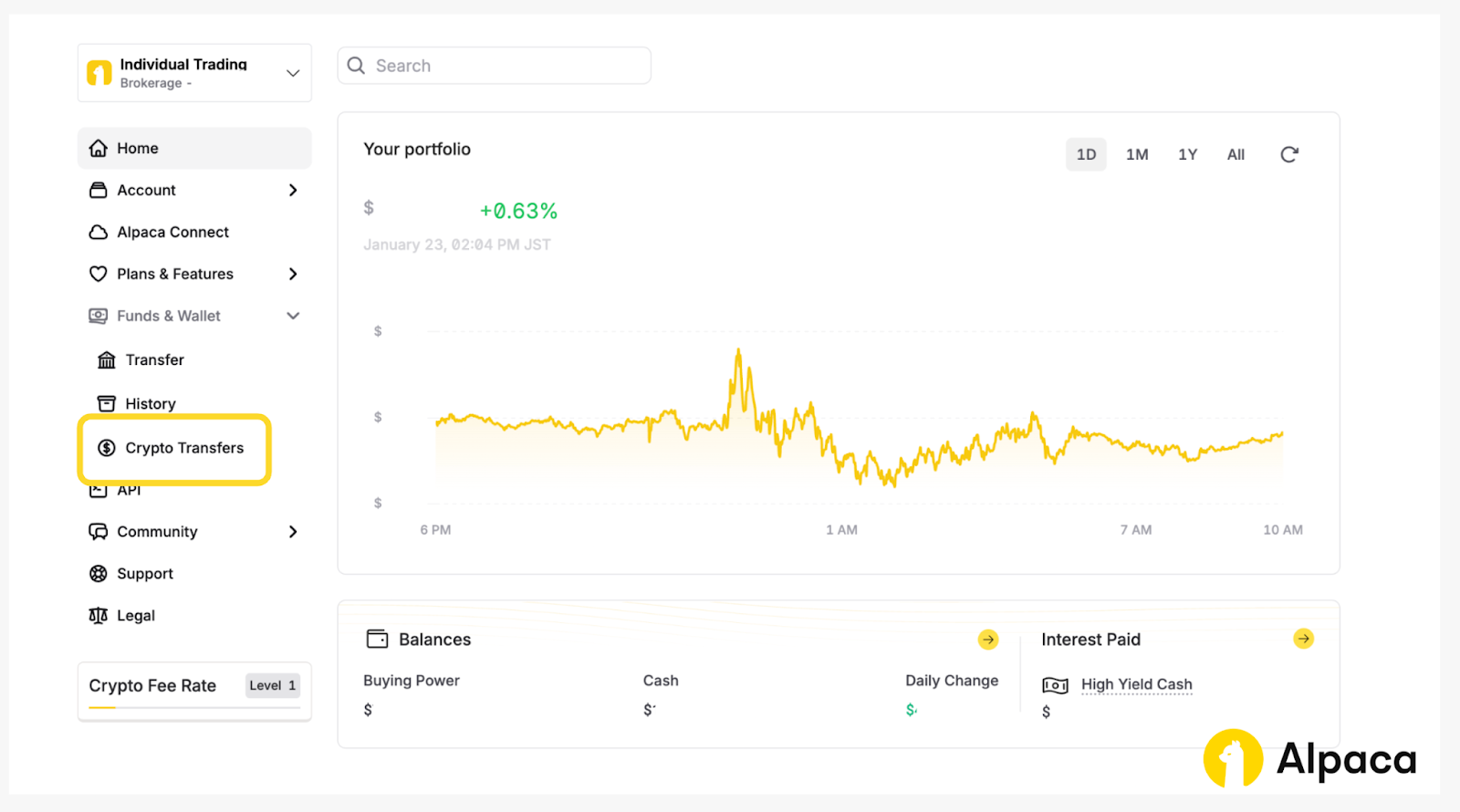Show the All time portfolio range

[x=1236, y=155]
